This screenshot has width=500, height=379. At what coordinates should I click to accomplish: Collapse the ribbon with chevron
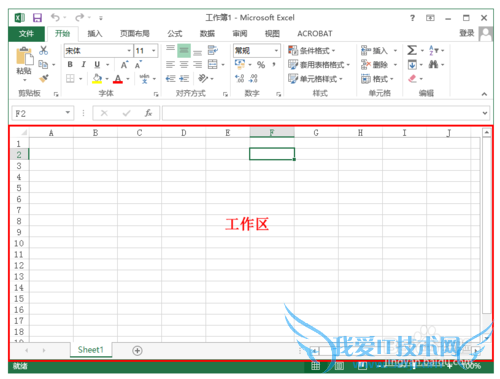484,94
